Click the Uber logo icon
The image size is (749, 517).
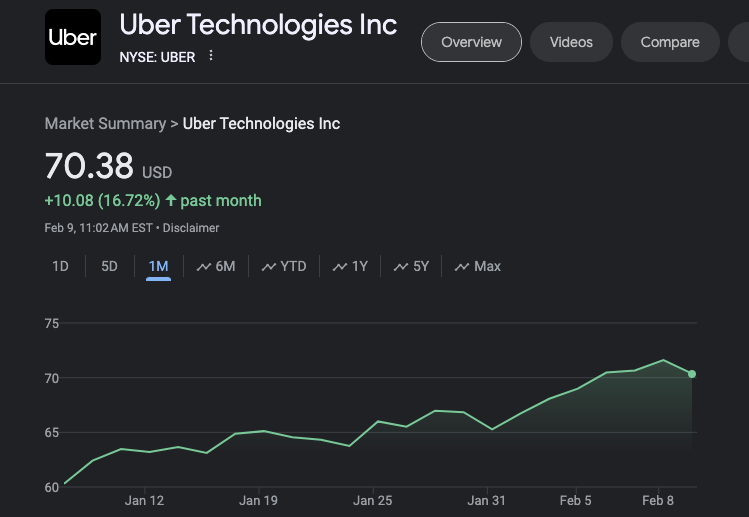point(72,38)
